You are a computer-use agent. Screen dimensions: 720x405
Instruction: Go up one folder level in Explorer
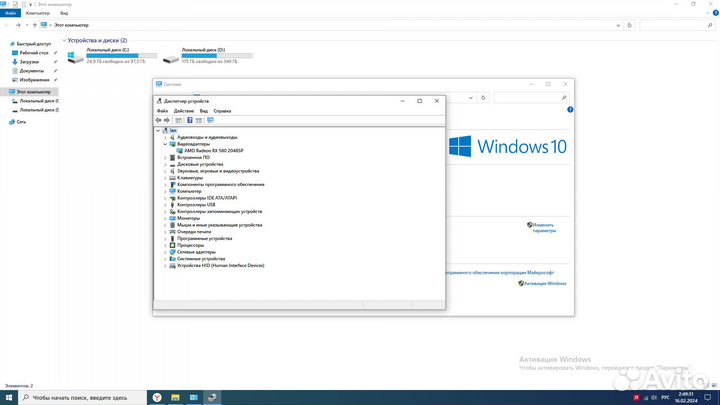click(34, 25)
